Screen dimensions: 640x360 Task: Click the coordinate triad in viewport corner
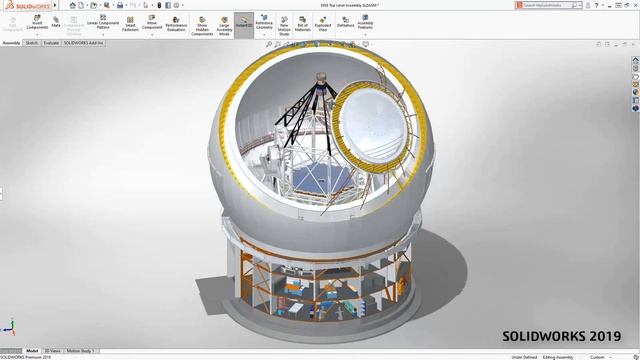click(9, 327)
